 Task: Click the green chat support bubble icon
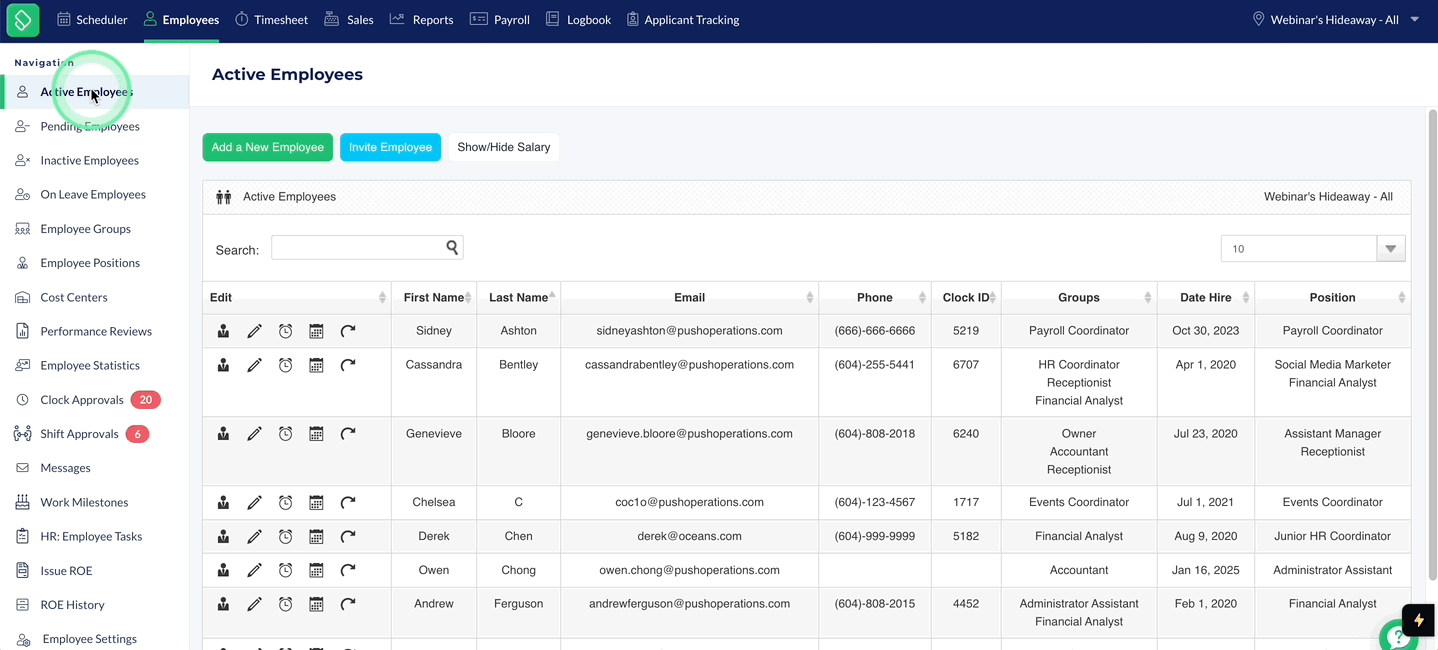pos(1397,637)
